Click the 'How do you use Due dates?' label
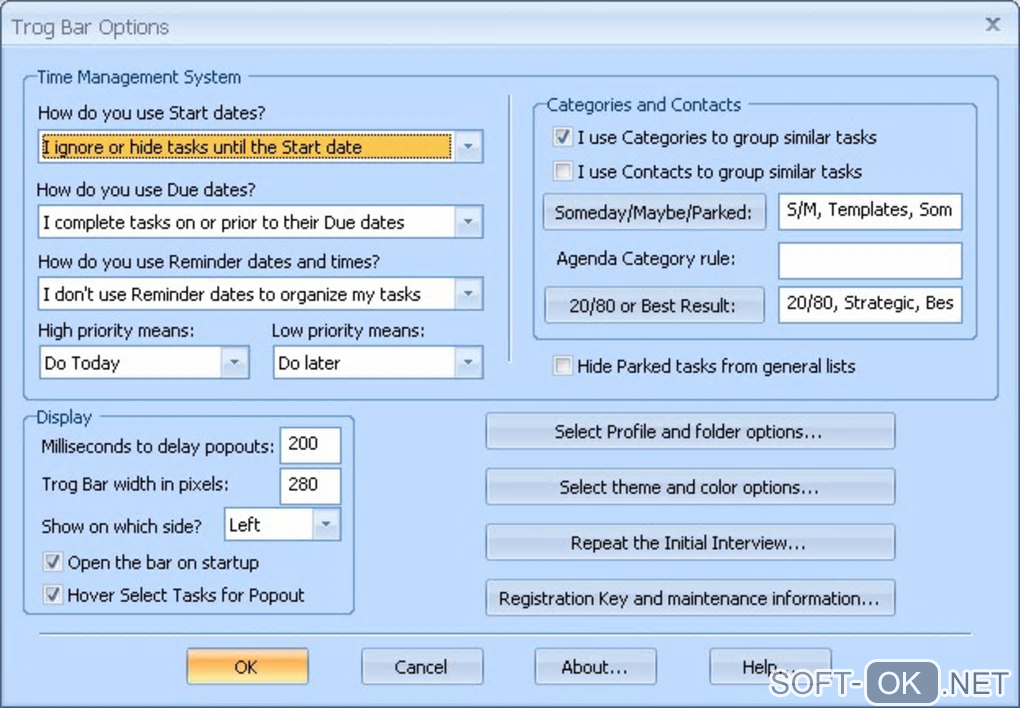Image resolution: width=1020 pixels, height=708 pixels. pos(146,189)
